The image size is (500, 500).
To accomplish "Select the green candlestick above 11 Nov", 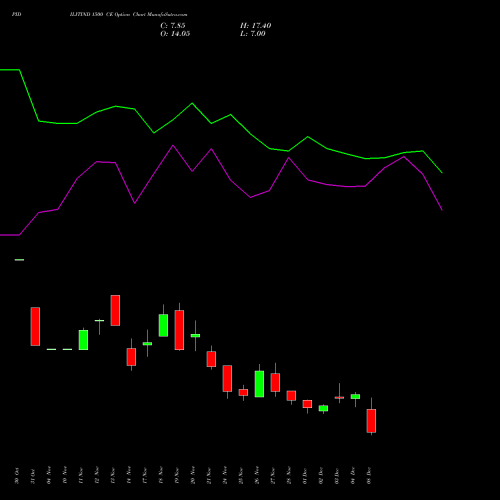I will [x=83, y=340].
